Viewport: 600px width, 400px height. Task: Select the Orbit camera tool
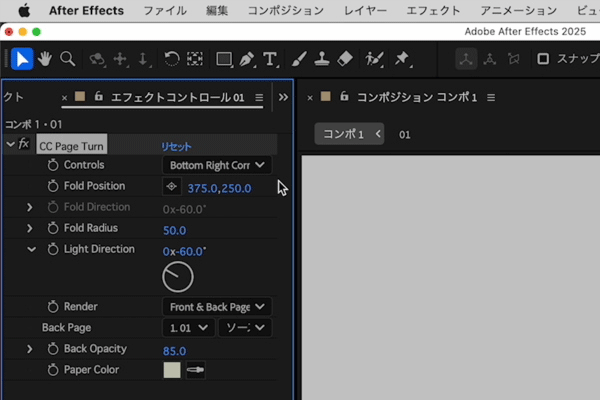pos(97,59)
